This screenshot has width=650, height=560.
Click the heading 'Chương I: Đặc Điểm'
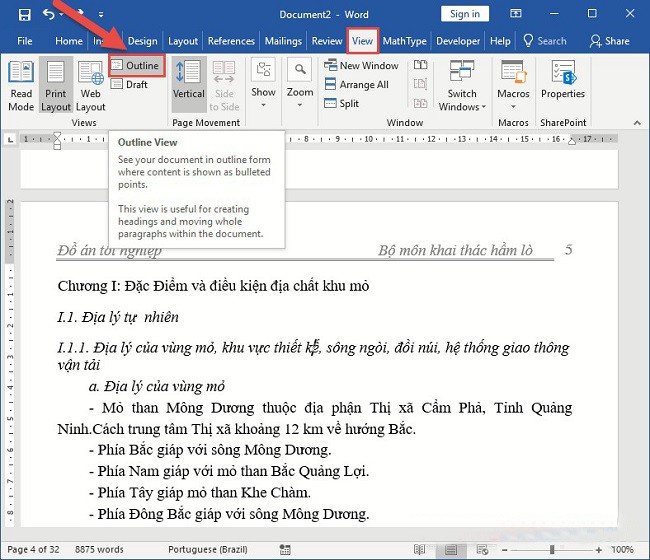[213, 286]
